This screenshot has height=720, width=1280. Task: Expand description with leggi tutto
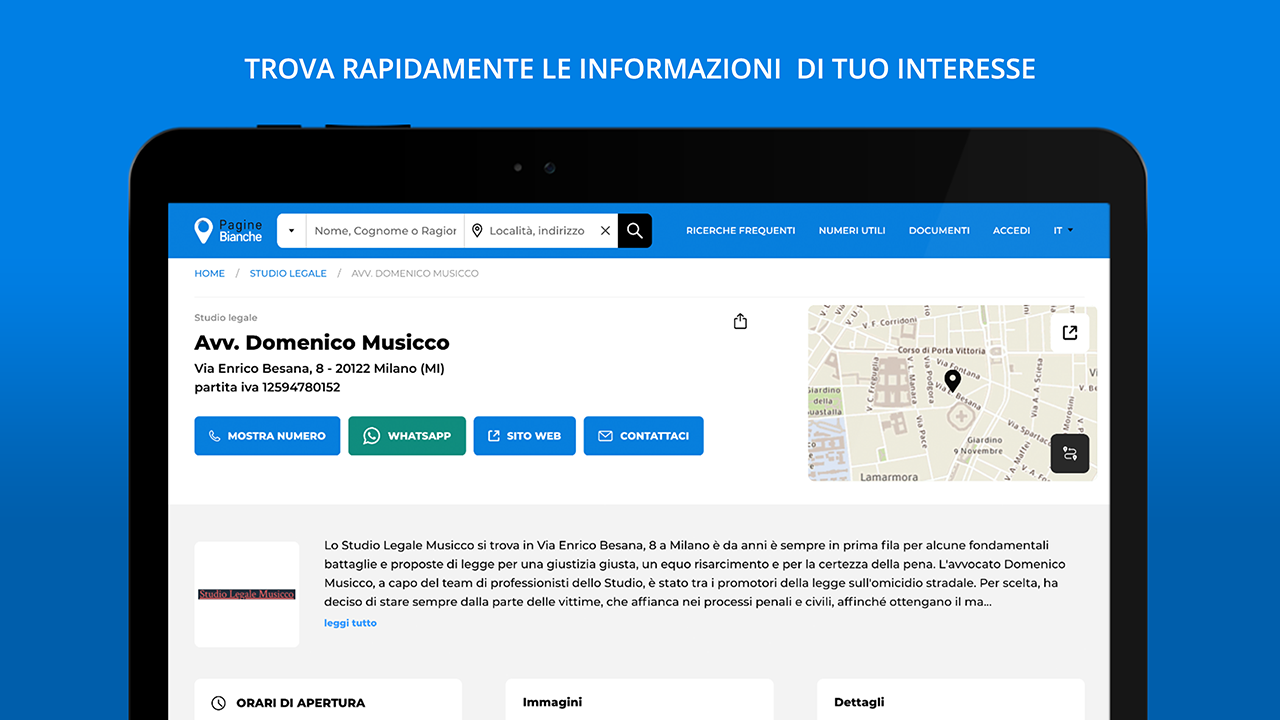(x=350, y=623)
